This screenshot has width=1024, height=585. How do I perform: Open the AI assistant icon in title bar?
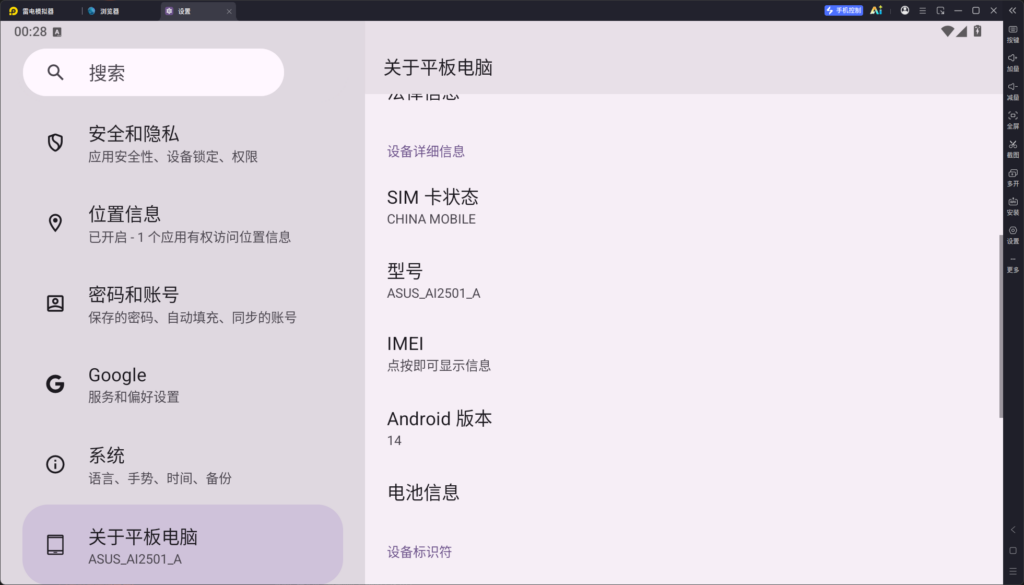coord(876,10)
